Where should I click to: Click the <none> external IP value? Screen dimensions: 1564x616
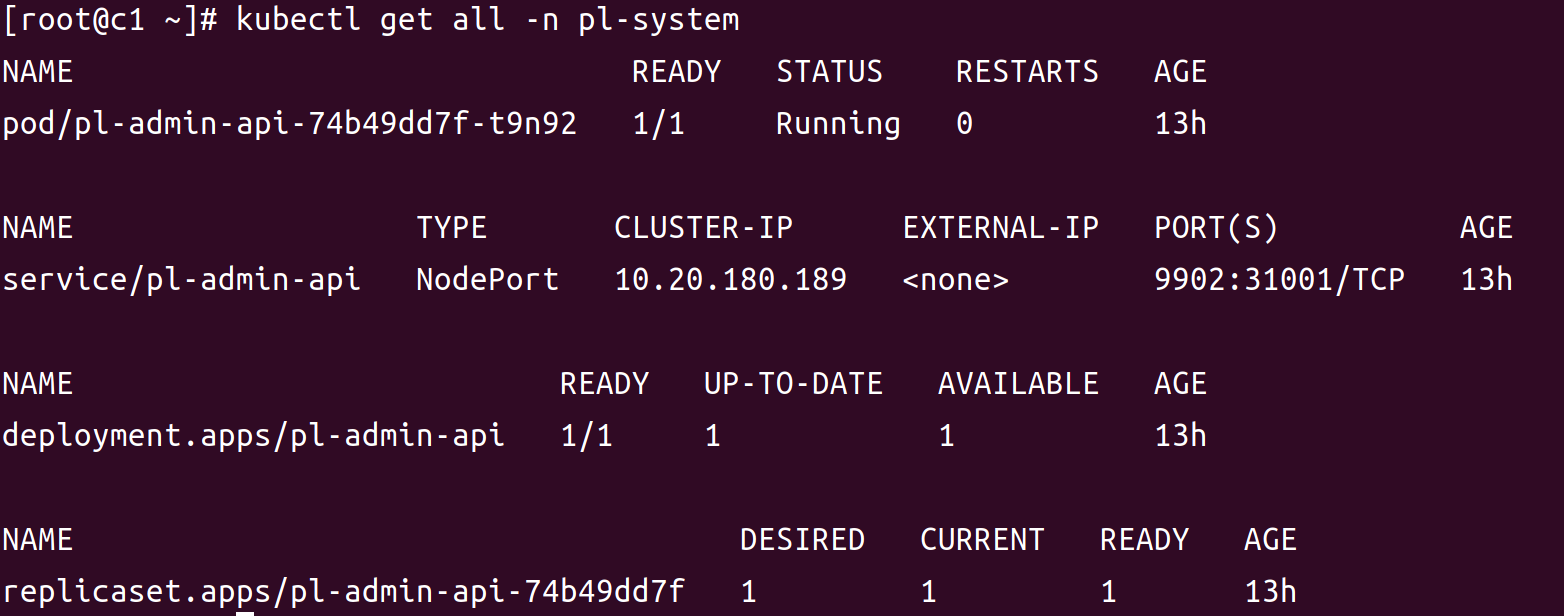955,280
